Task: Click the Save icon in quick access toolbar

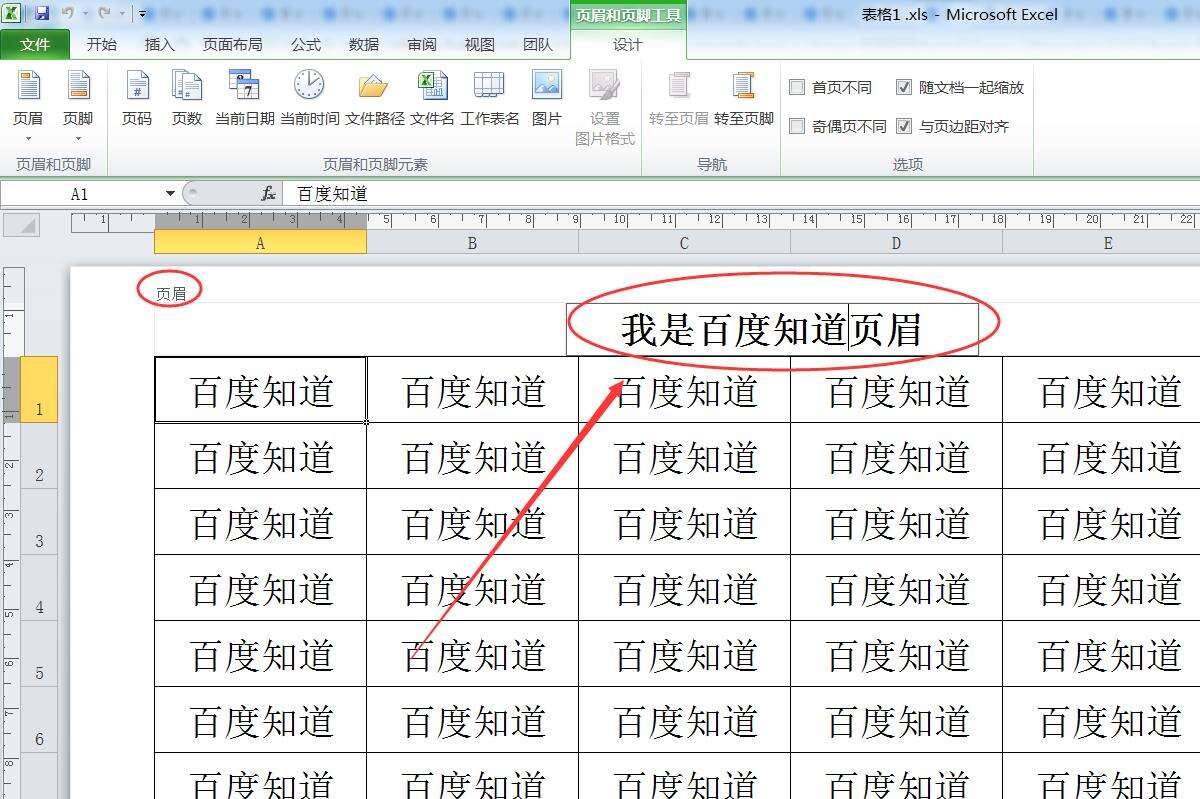Action: point(42,14)
